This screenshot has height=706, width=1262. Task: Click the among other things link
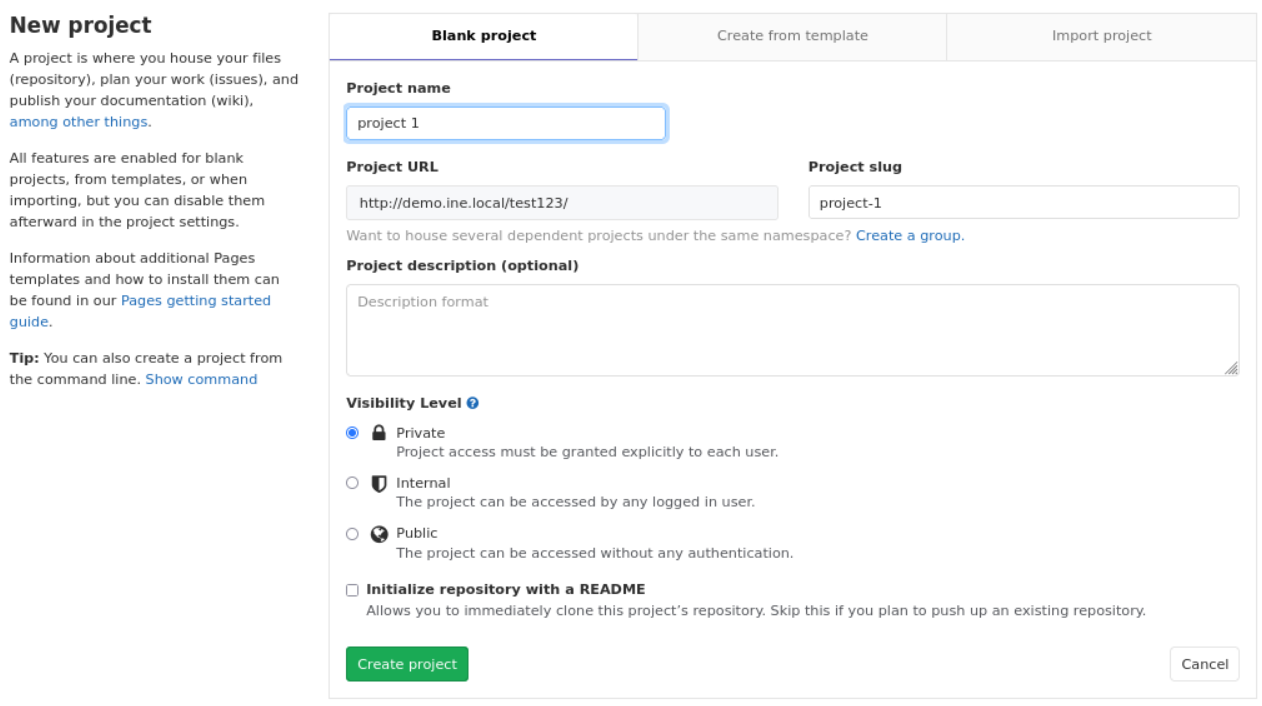[x=78, y=121]
